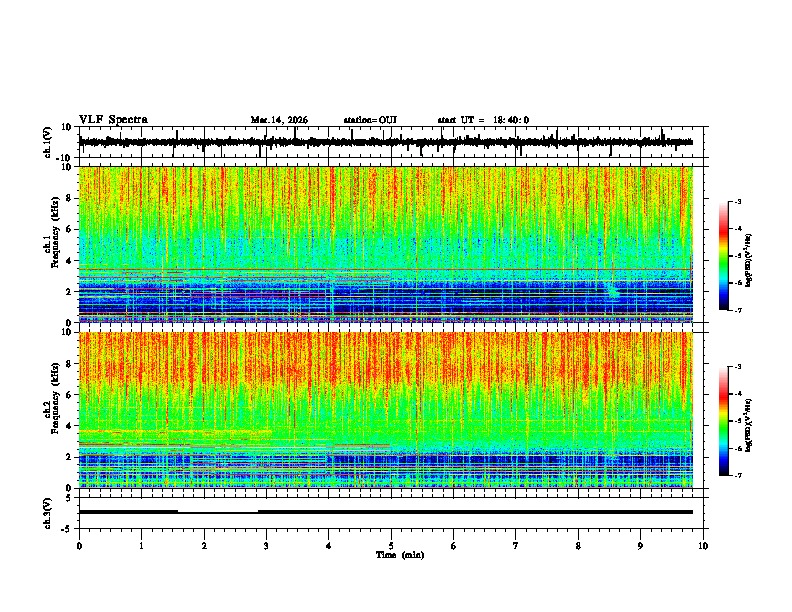Click time axis tick label '3'
792x612 pixels.
(266, 546)
